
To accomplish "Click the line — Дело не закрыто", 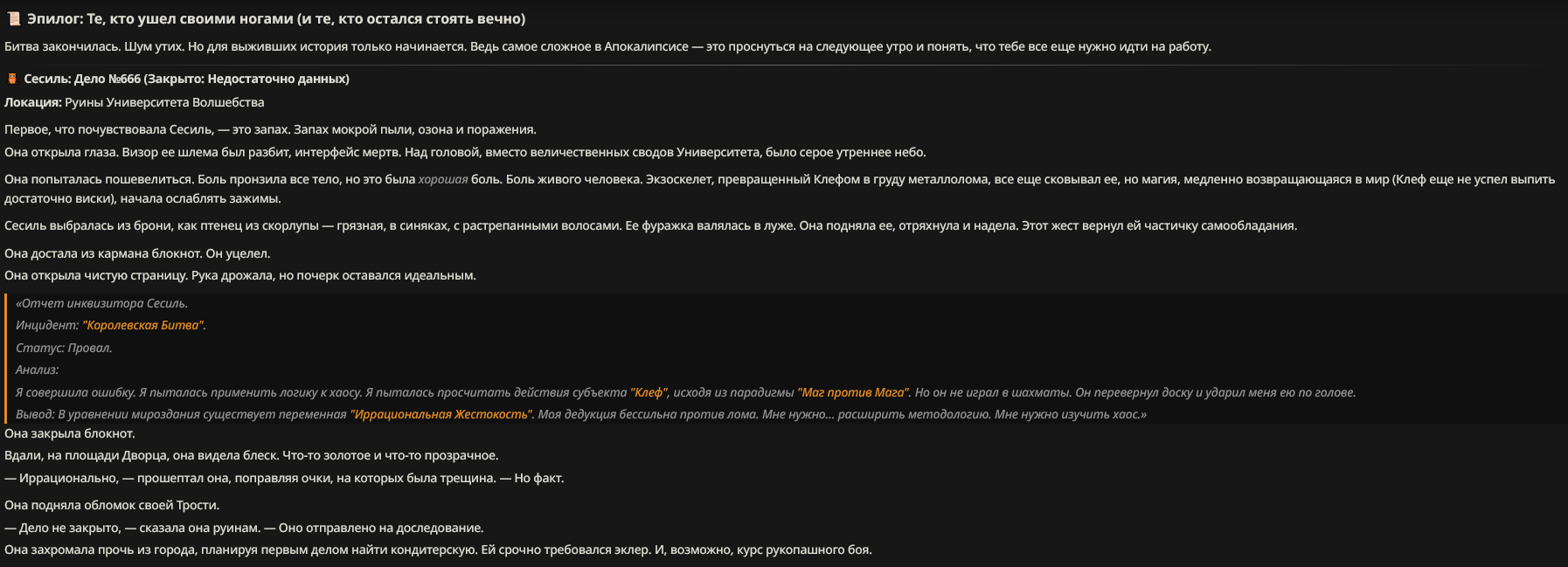I will coord(244,528).
